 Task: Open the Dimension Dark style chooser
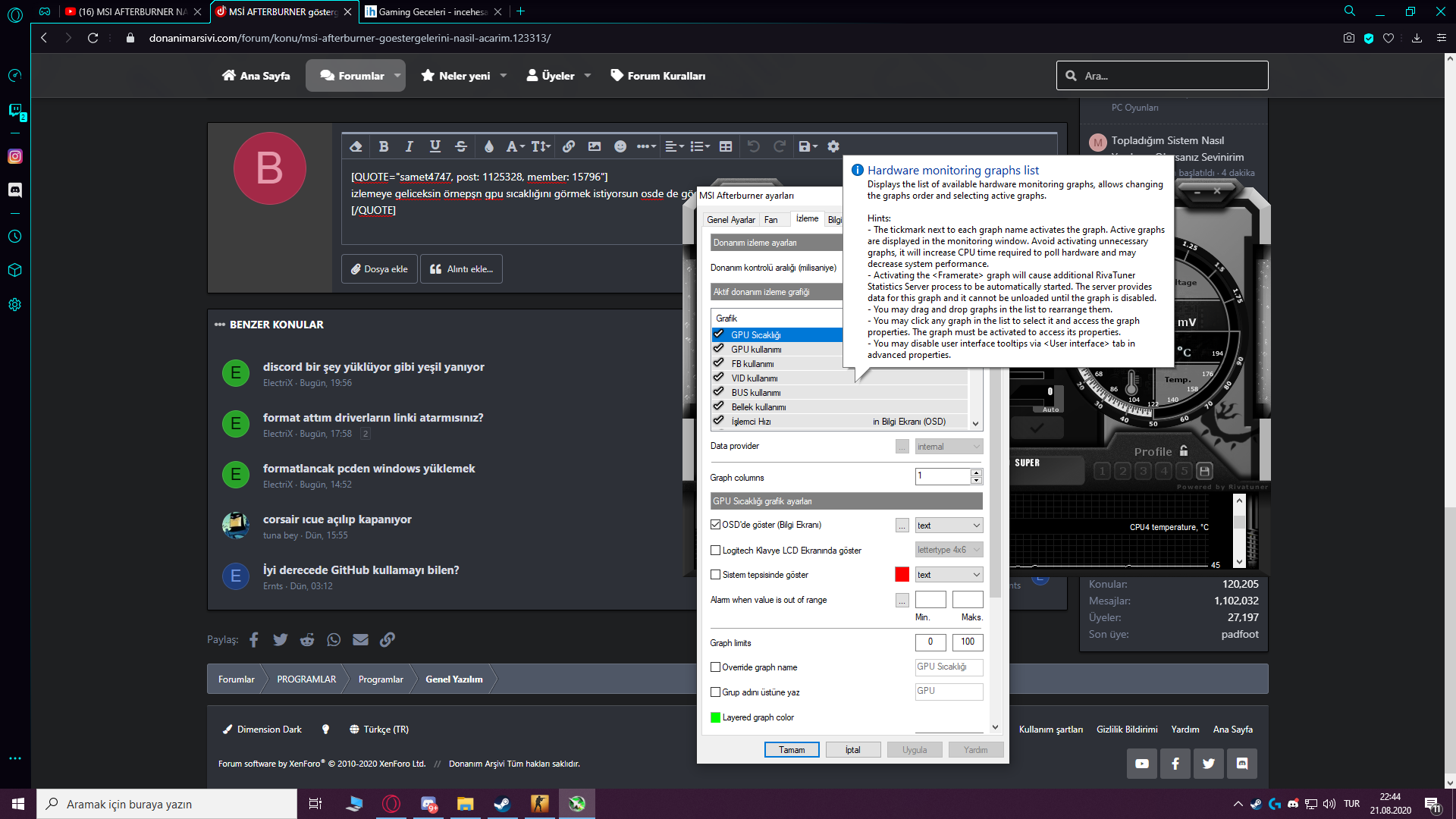pyautogui.click(x=262, y=730)
